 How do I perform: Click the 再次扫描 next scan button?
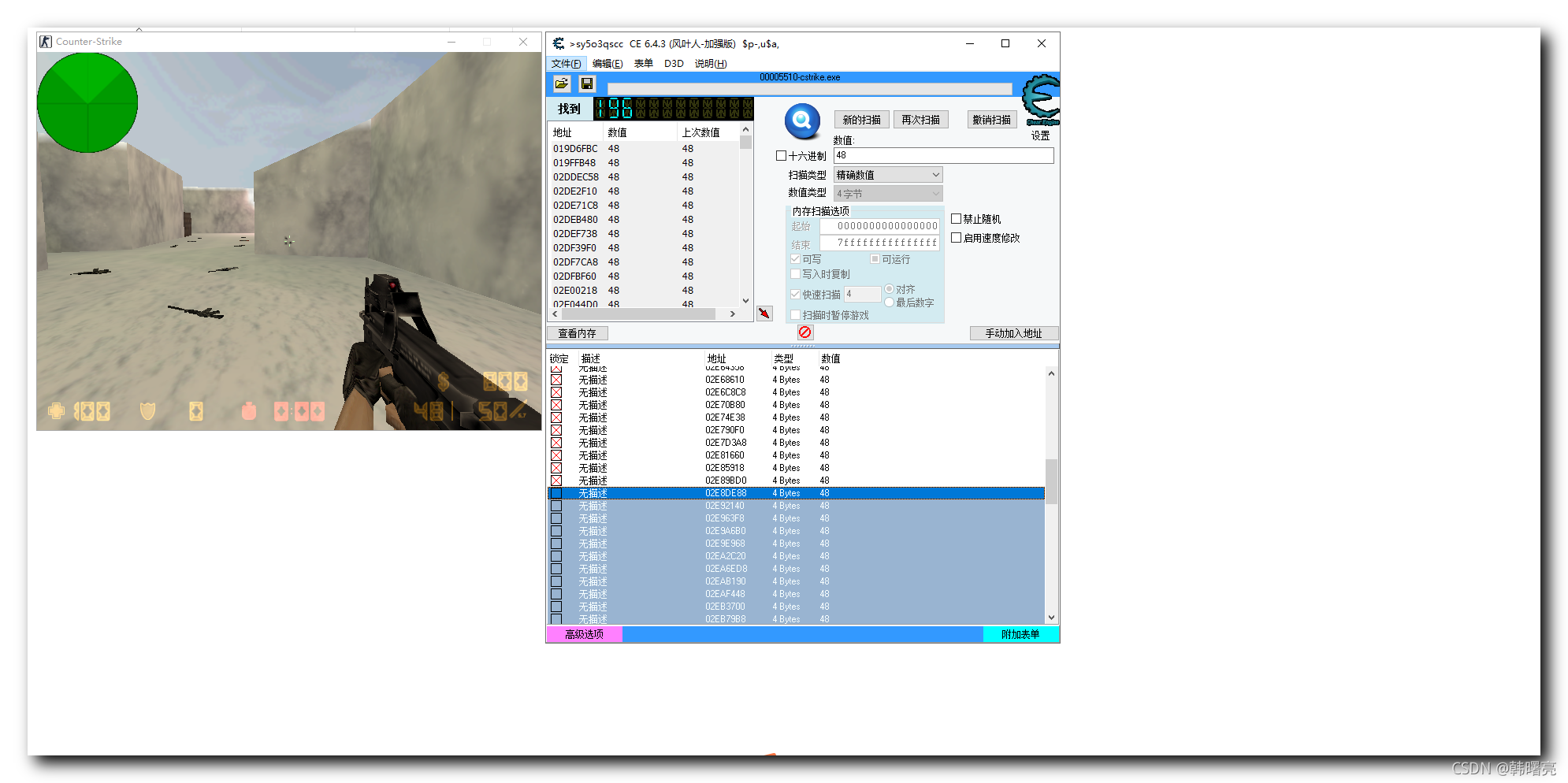921,120
